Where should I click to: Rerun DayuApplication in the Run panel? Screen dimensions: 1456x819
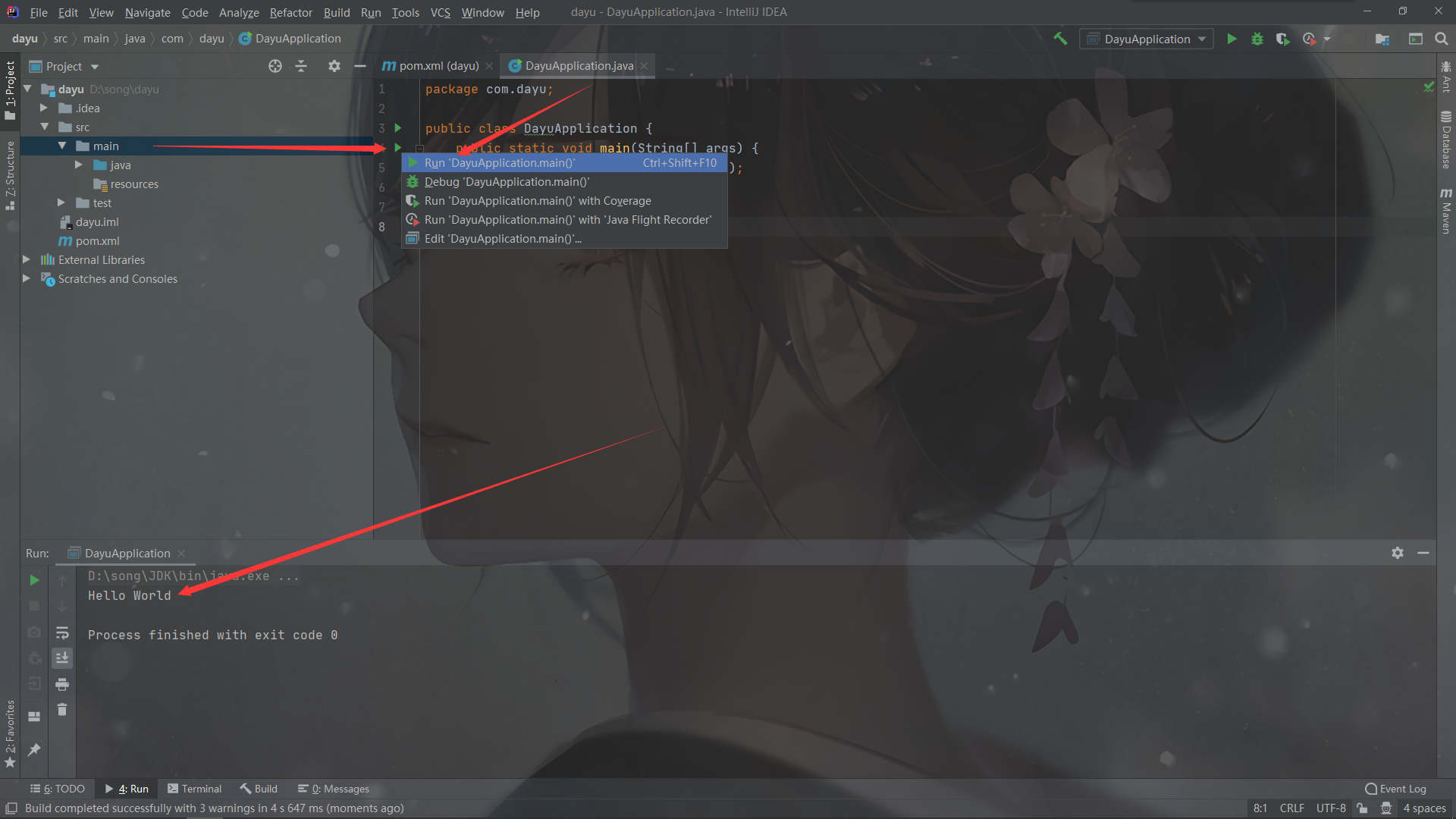point(34,580)
